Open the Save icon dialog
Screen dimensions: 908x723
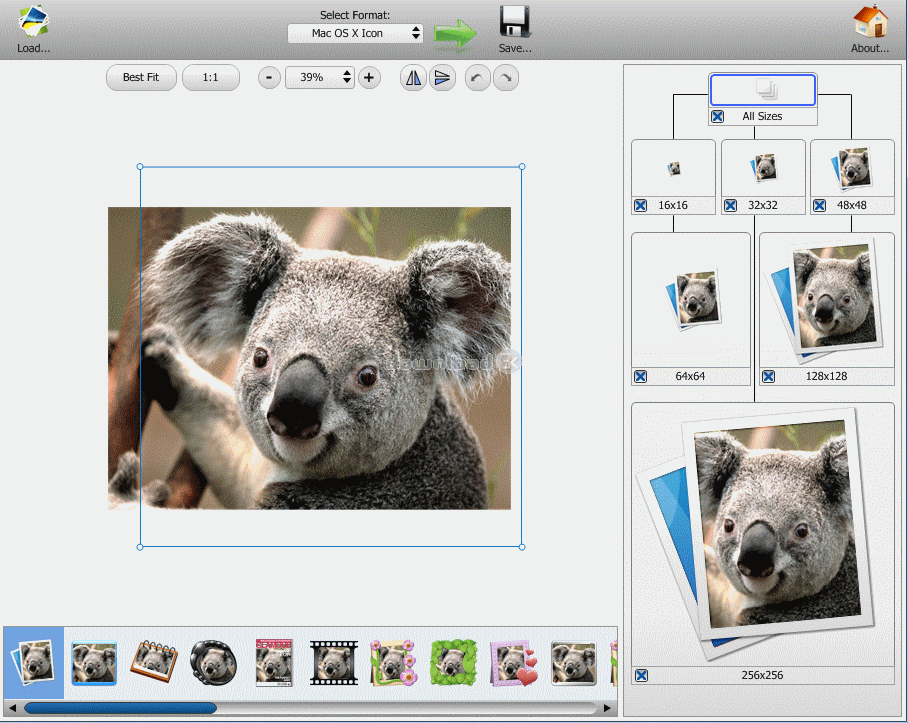pos(515,22)
